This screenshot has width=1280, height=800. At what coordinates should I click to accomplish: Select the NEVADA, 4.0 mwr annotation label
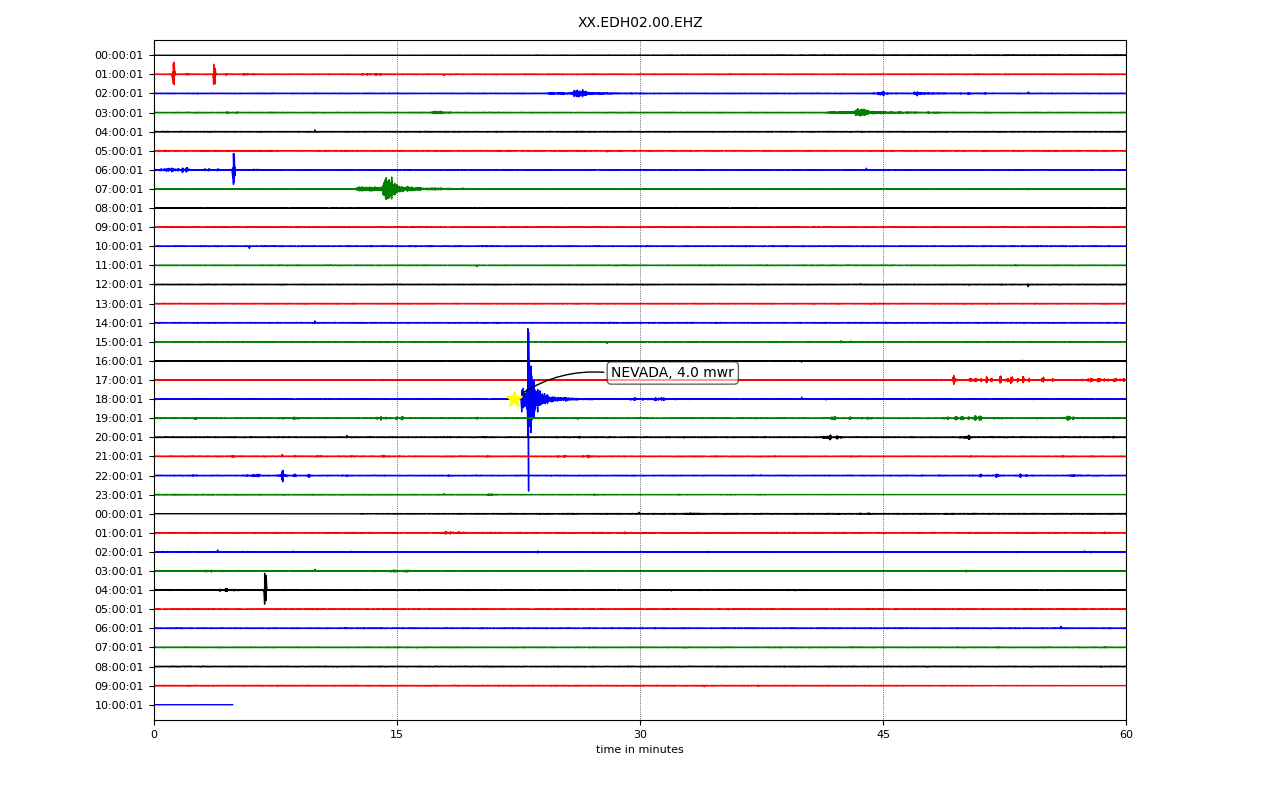coord(672,373)
